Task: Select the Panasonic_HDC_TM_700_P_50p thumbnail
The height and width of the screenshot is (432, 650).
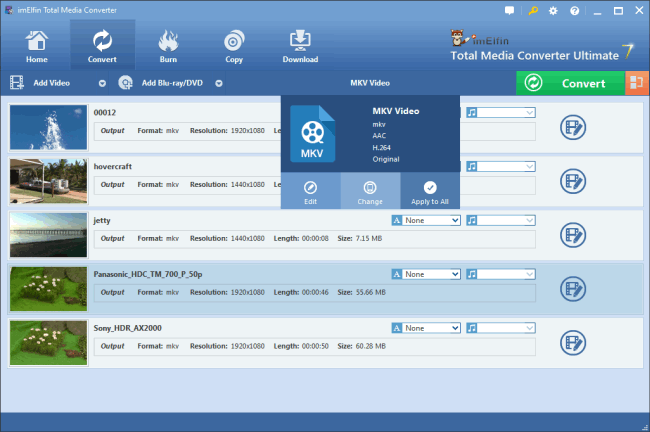Action: coord(49,289)
